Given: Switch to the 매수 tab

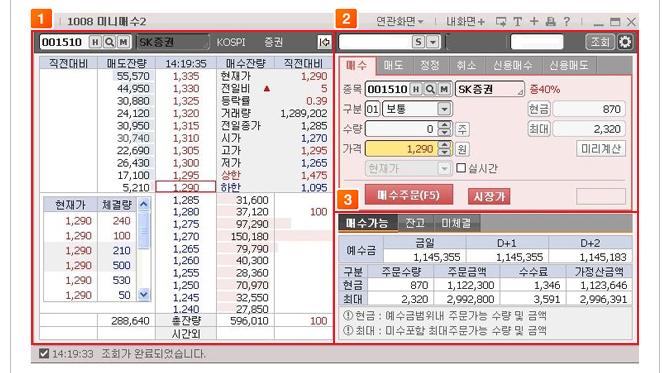Looking at the screenshot, I should (x=357, y=65).
